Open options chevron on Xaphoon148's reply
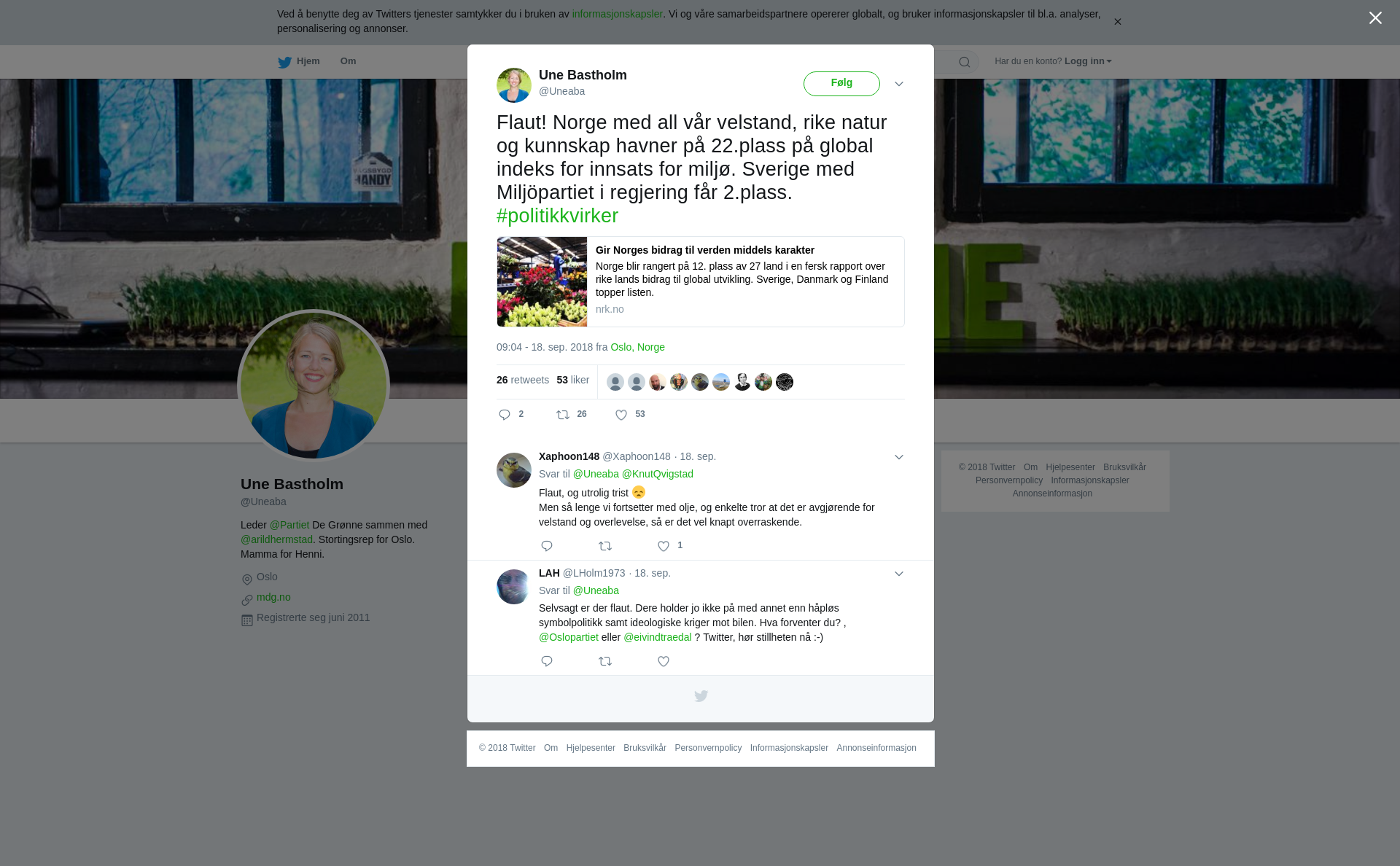The height and width of the screenshot is (866, 1400). click(899, 457)
